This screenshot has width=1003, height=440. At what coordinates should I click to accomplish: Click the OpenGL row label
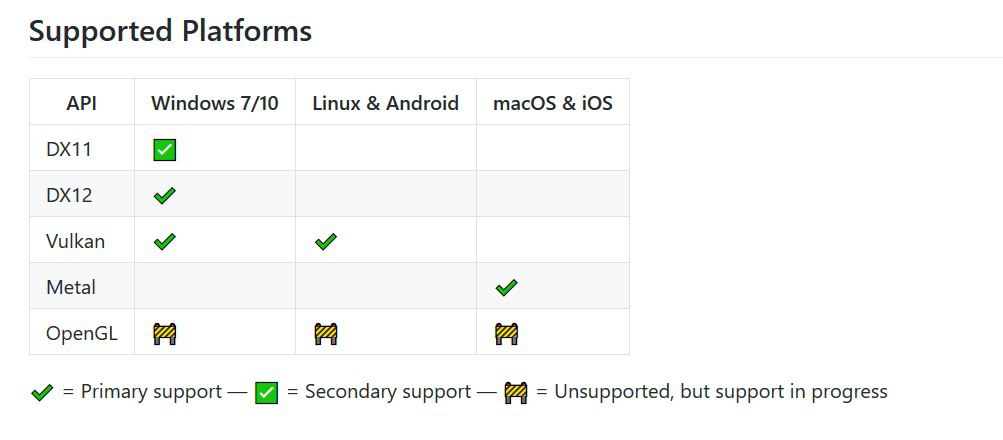(x=82, y=334)
